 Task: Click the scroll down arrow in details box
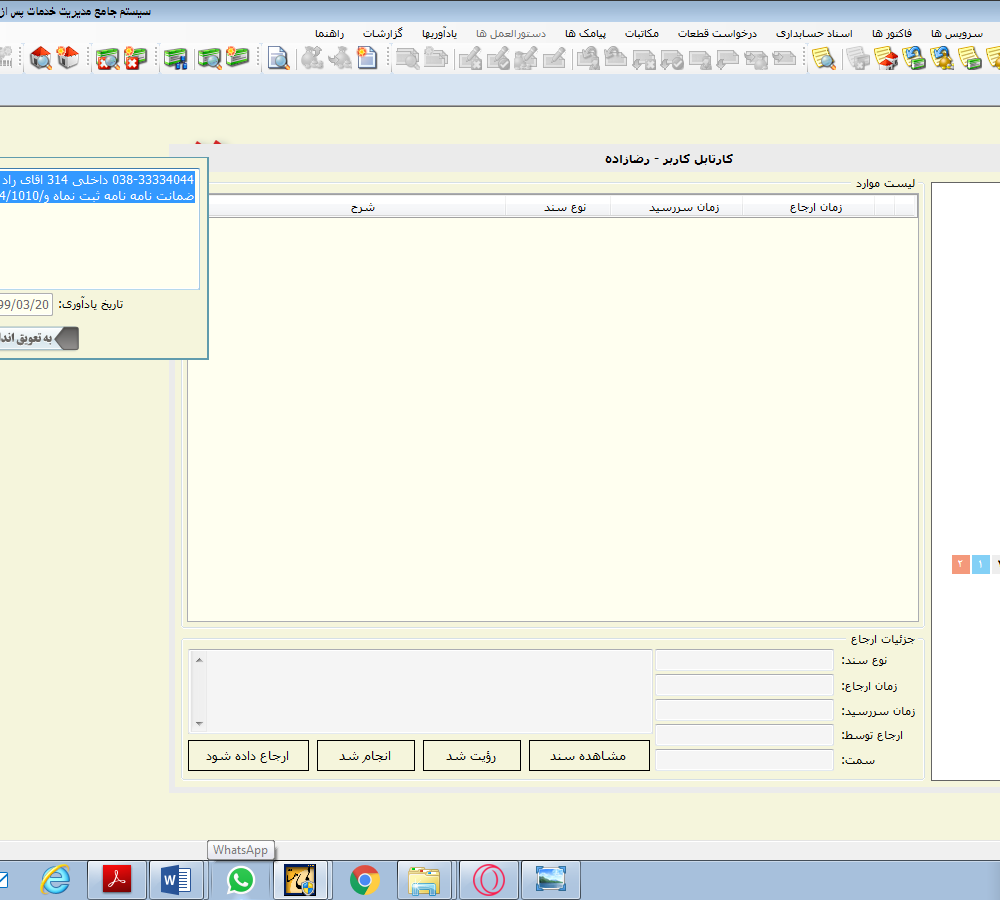click(x=197, y=723)
